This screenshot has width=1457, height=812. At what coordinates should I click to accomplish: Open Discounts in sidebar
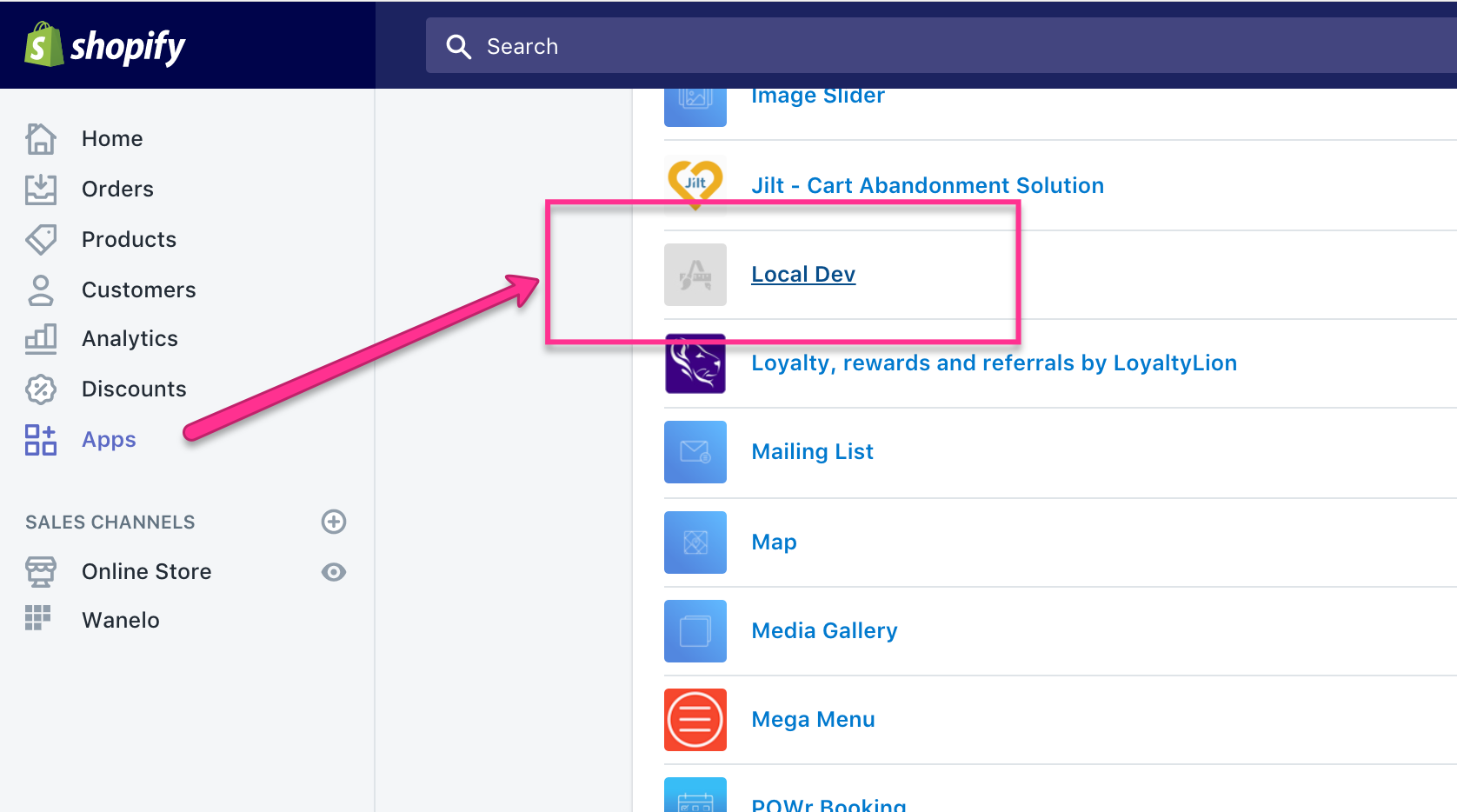pos(134,389)
